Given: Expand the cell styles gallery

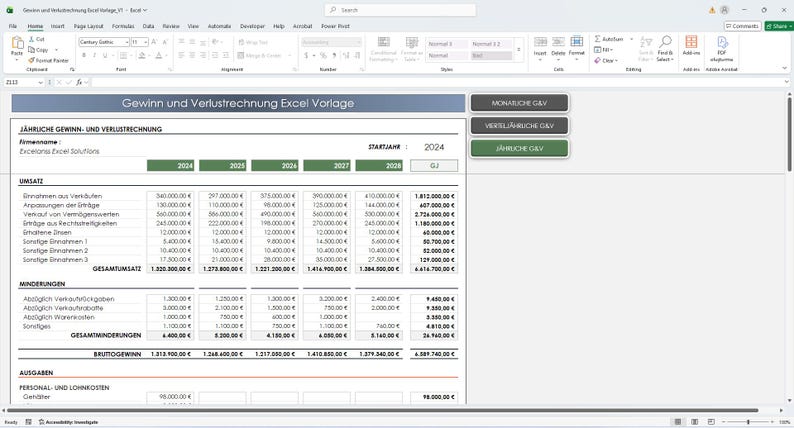Looking at the screenshot, I should [519, 50].
